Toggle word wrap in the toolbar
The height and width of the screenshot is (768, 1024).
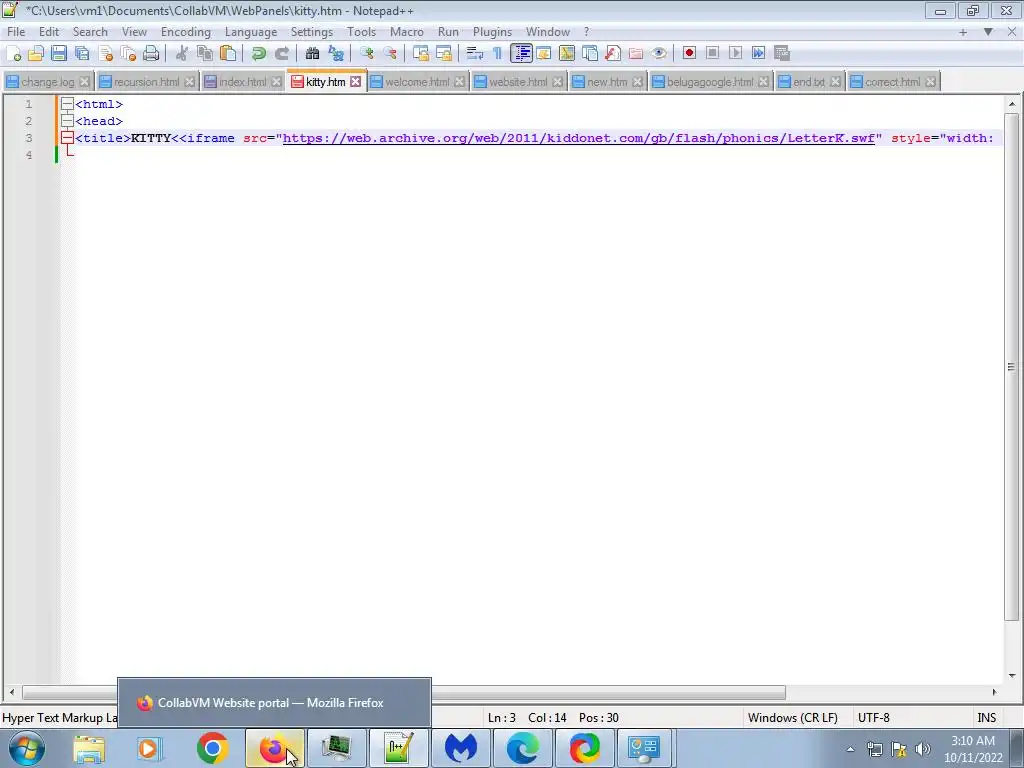(475, 54)
